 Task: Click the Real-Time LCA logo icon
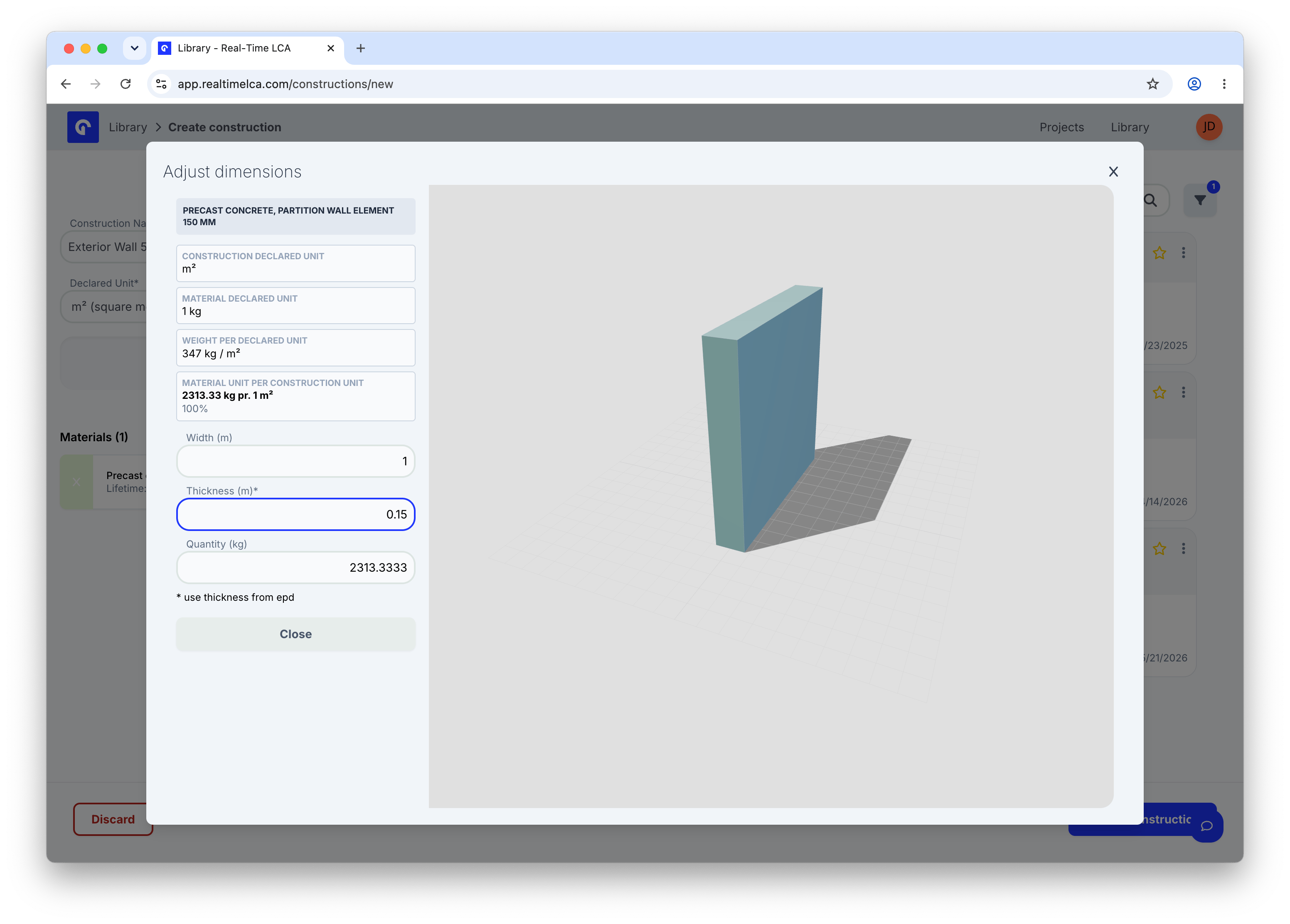coord(83,127)
